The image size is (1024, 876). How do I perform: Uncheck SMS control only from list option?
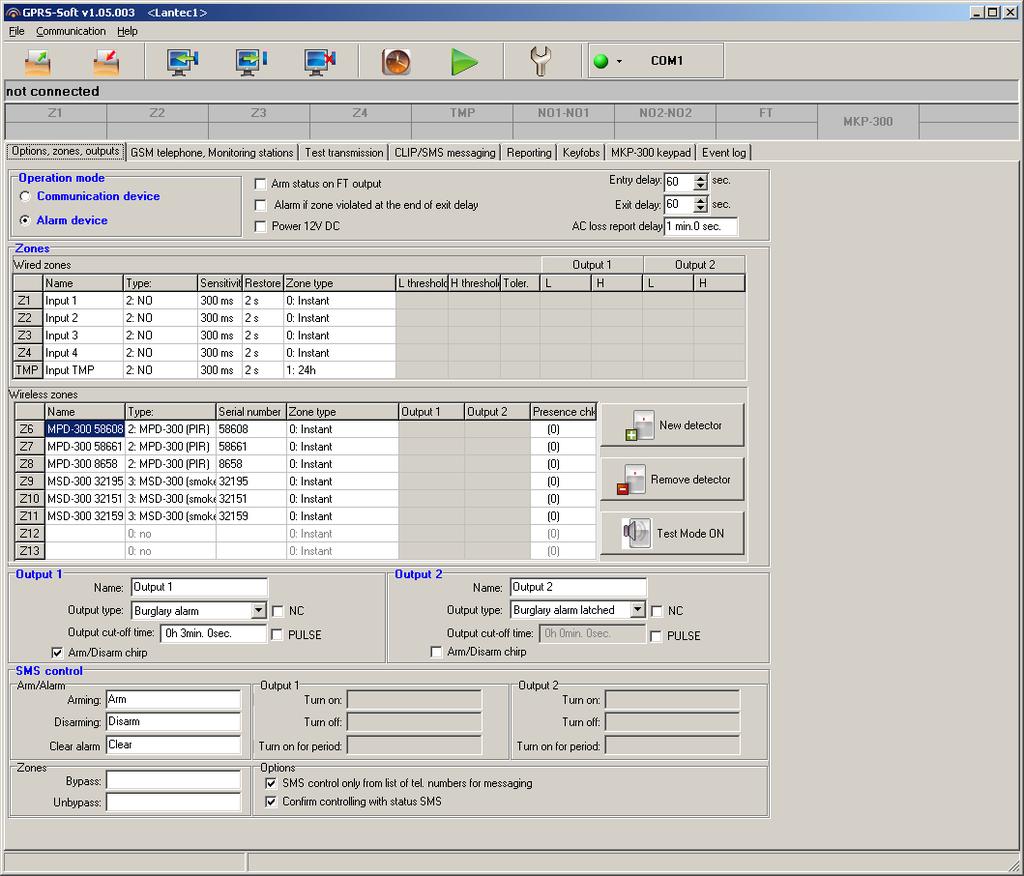point(271,783)
